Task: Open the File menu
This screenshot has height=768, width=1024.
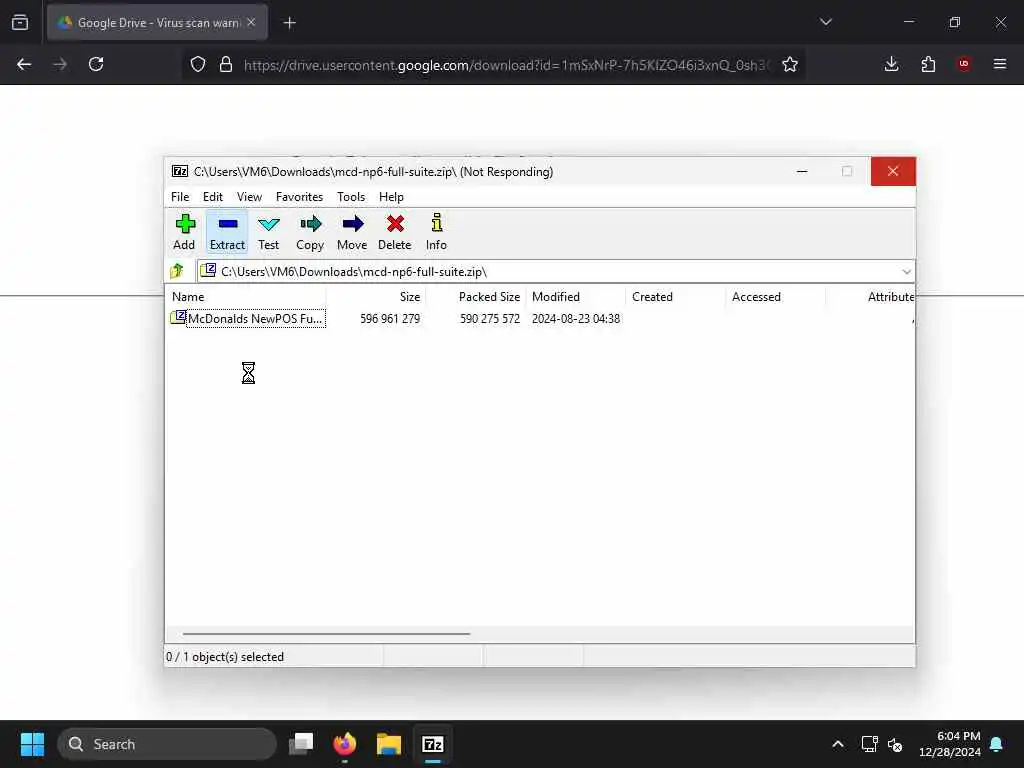Action: pos(180,197)
